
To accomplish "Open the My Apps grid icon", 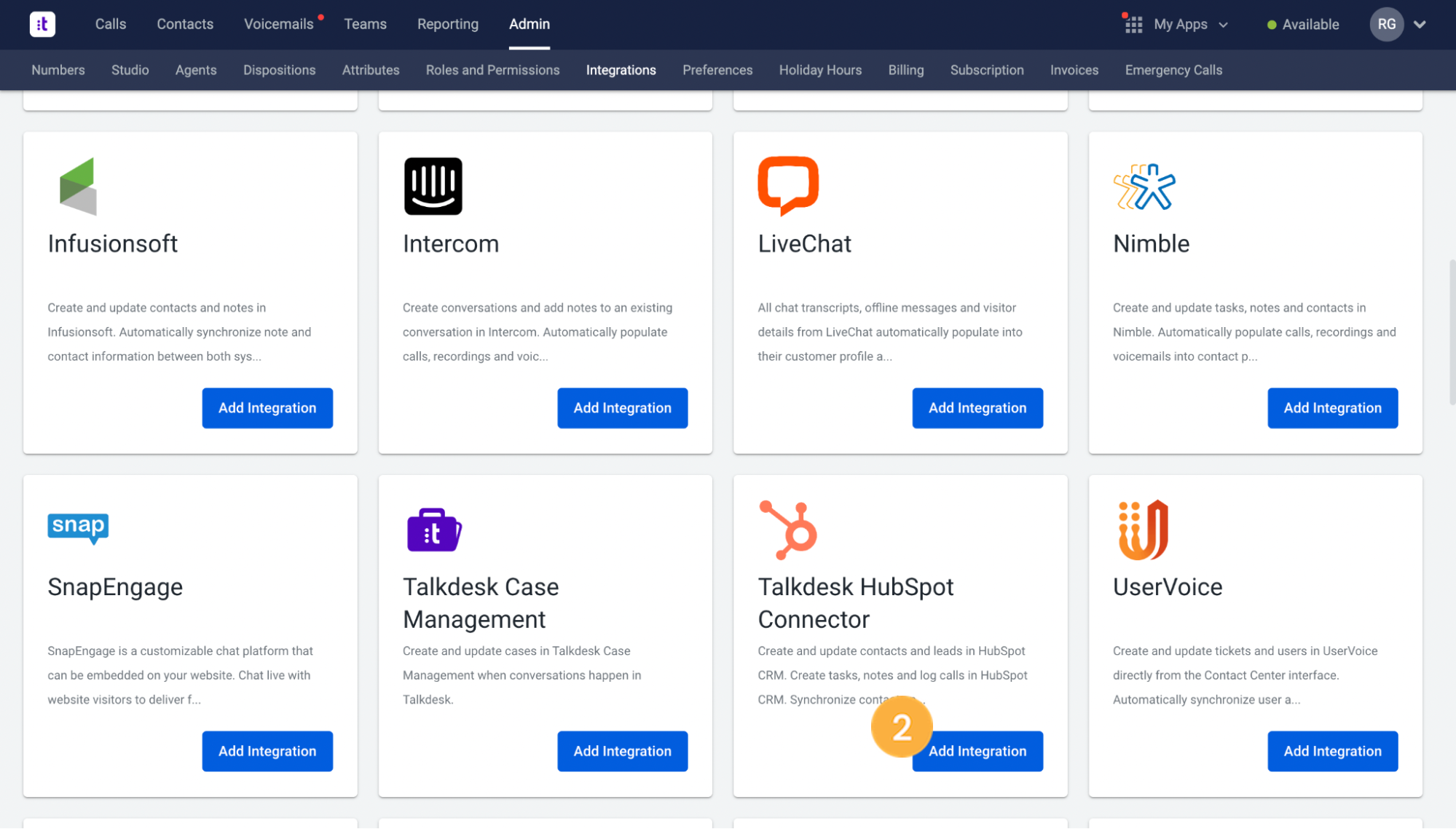I will point(1133,25).
